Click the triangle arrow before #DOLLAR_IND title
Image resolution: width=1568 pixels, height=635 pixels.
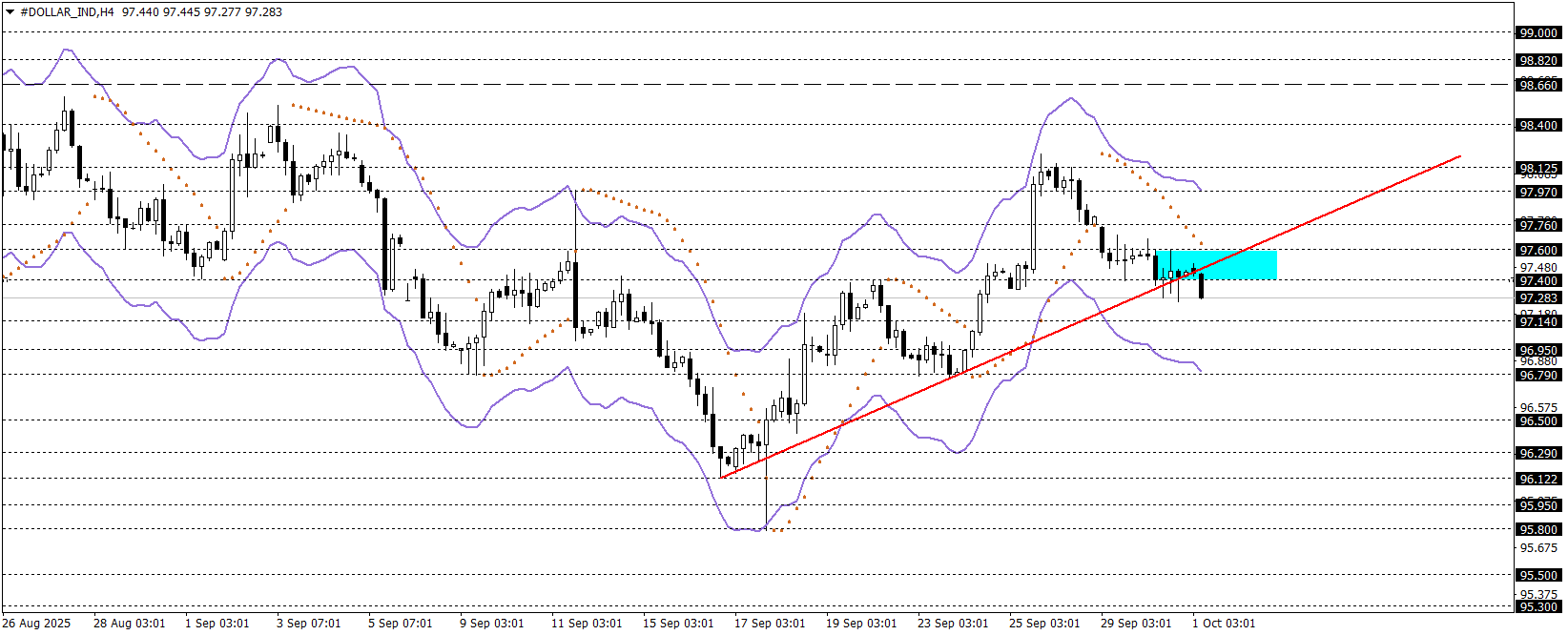(x=10, y=12)
